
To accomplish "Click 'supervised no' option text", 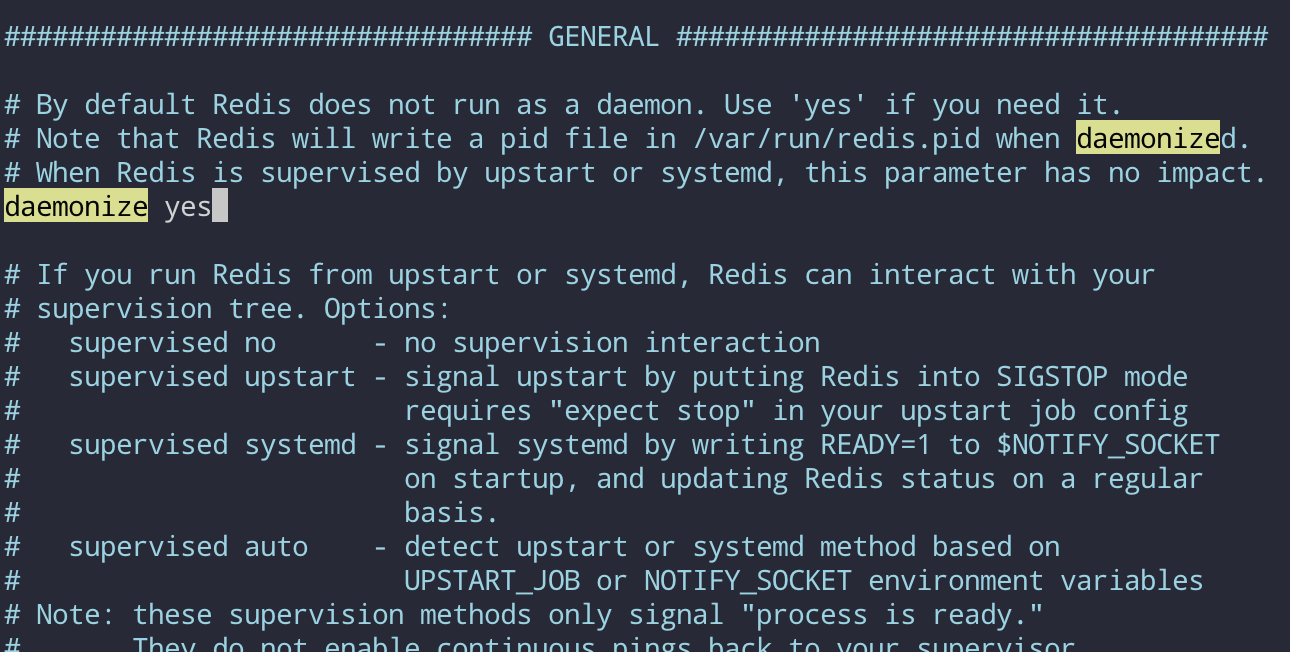I will click(x=172, y=343).
